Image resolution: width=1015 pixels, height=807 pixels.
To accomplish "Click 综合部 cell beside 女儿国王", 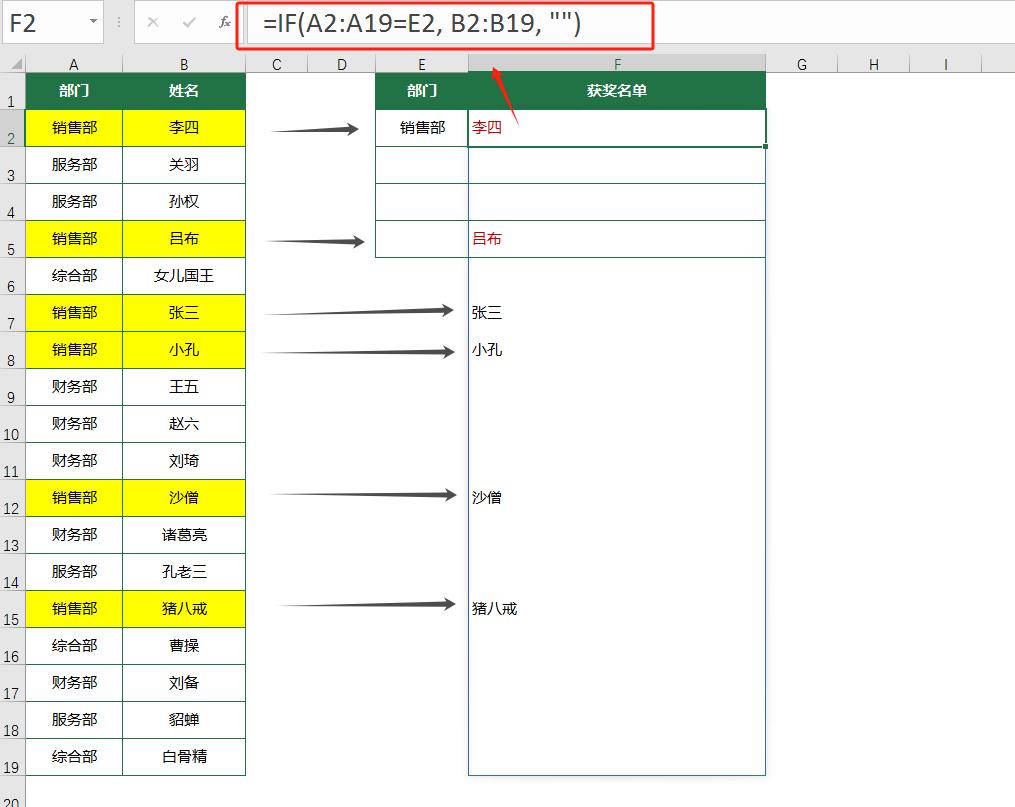I will click(x=74, y=276).
